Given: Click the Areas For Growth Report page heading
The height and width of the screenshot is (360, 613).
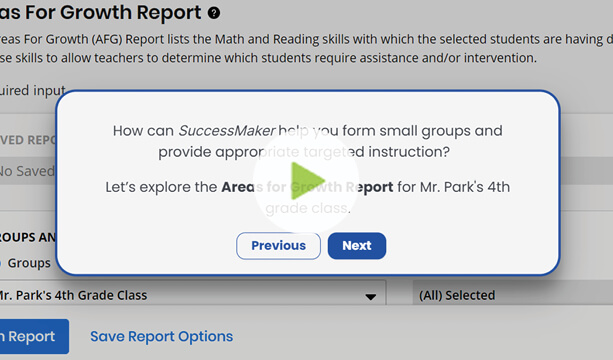Looking at the screenshot, I should 100,13.
